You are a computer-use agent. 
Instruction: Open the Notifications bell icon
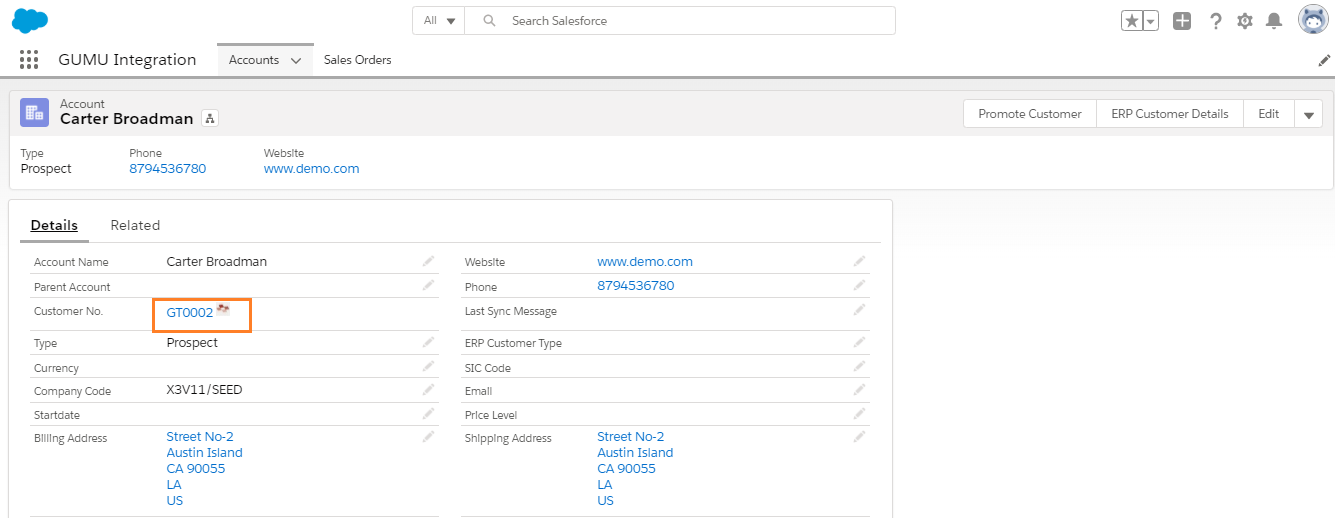tap(1274, 21)
